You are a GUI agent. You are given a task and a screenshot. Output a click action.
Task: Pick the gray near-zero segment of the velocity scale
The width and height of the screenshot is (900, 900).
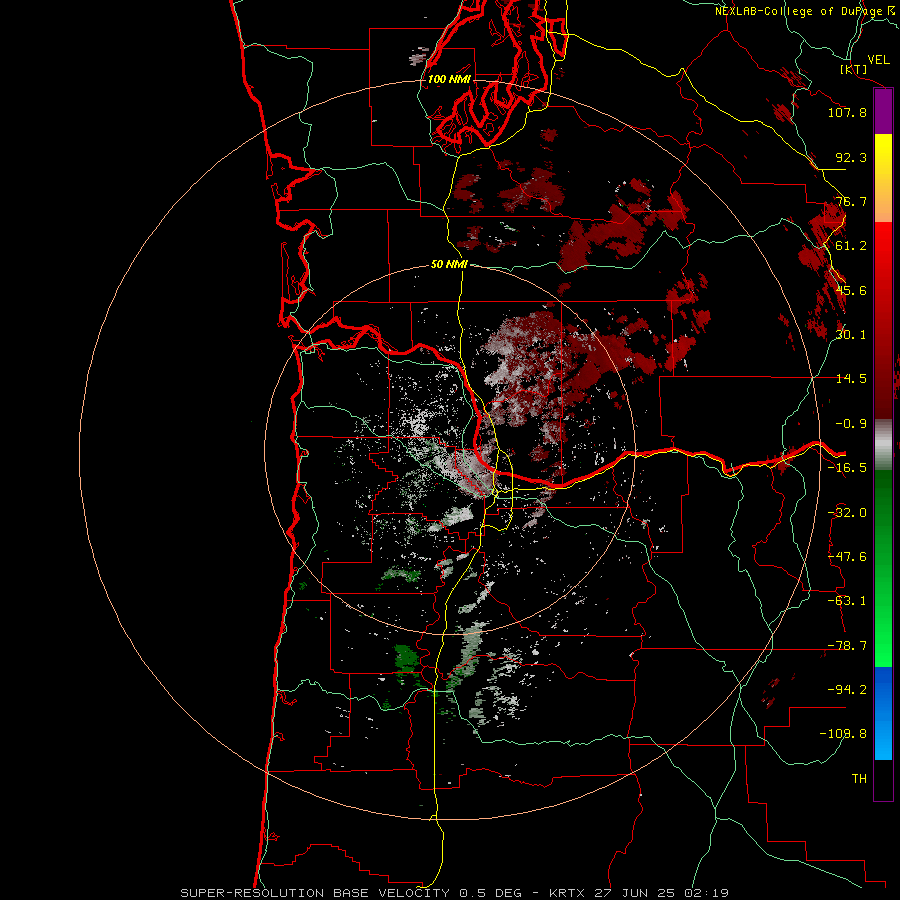click(883, 445)
